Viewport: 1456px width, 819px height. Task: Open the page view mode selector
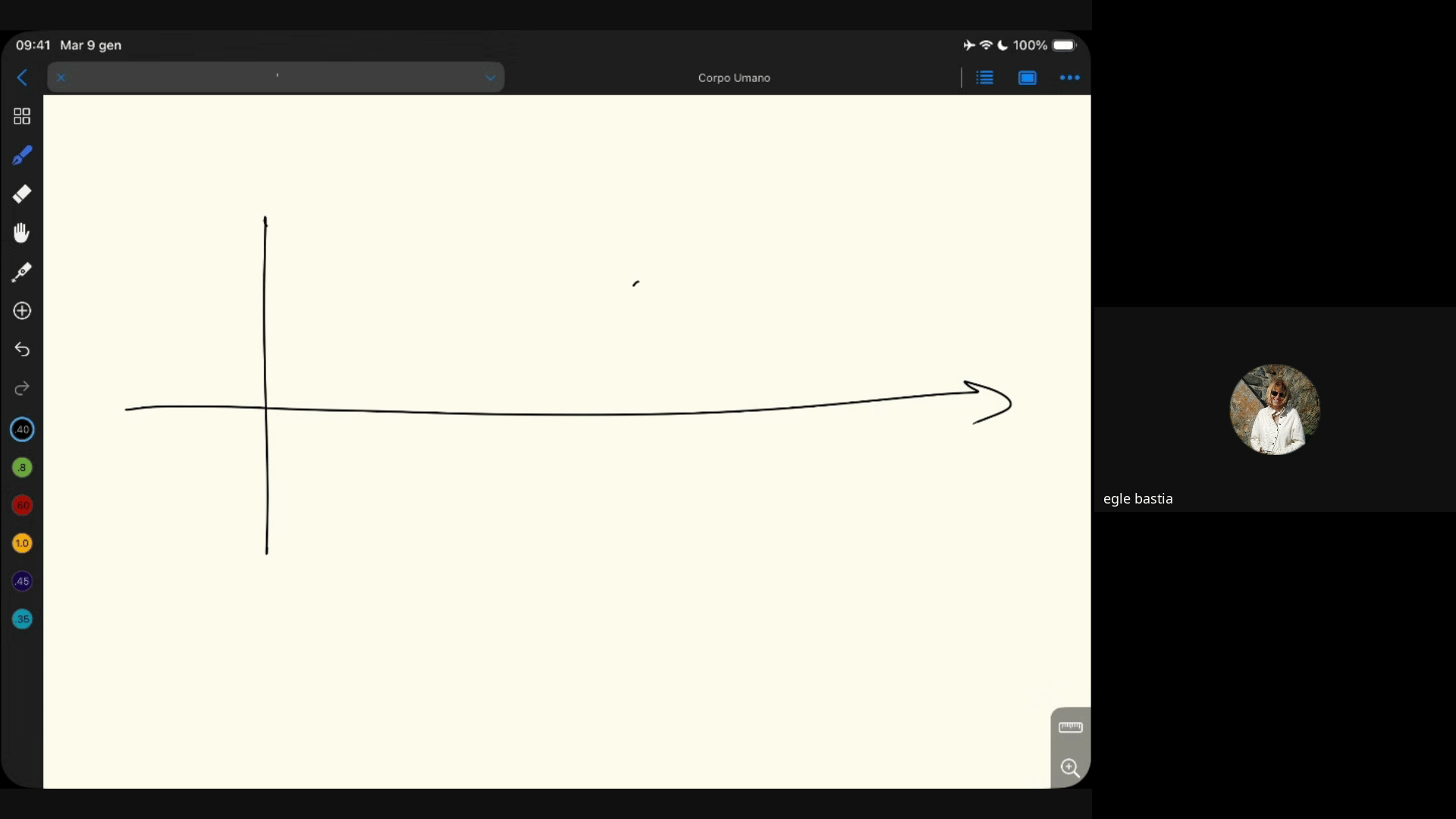1027,77
